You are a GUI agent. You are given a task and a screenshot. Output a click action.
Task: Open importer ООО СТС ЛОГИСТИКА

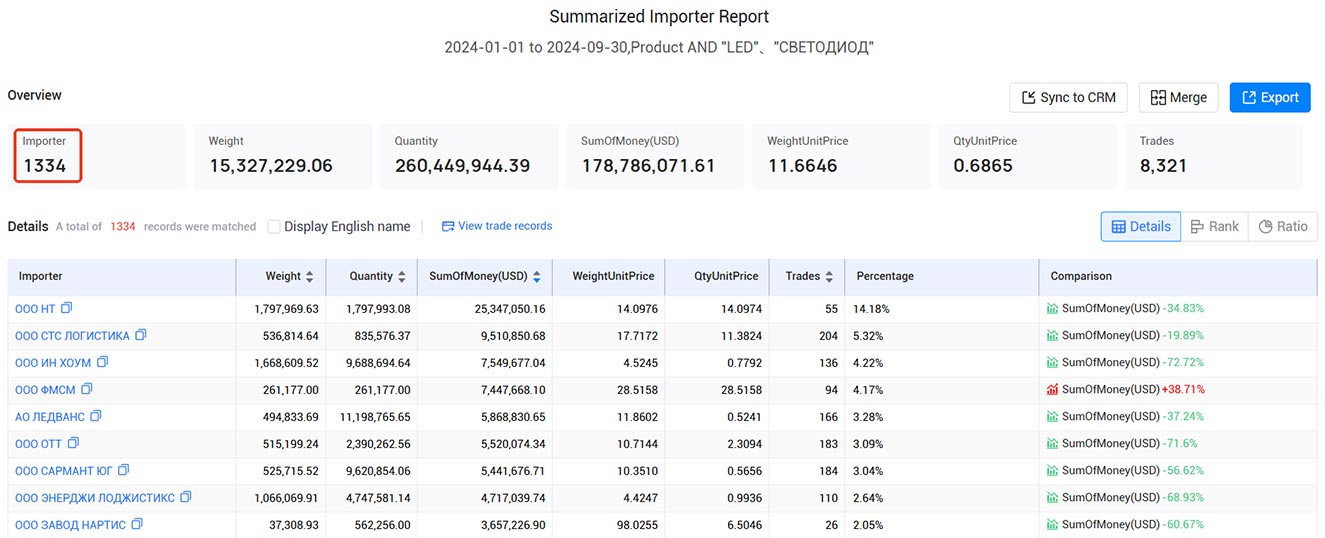72,336
